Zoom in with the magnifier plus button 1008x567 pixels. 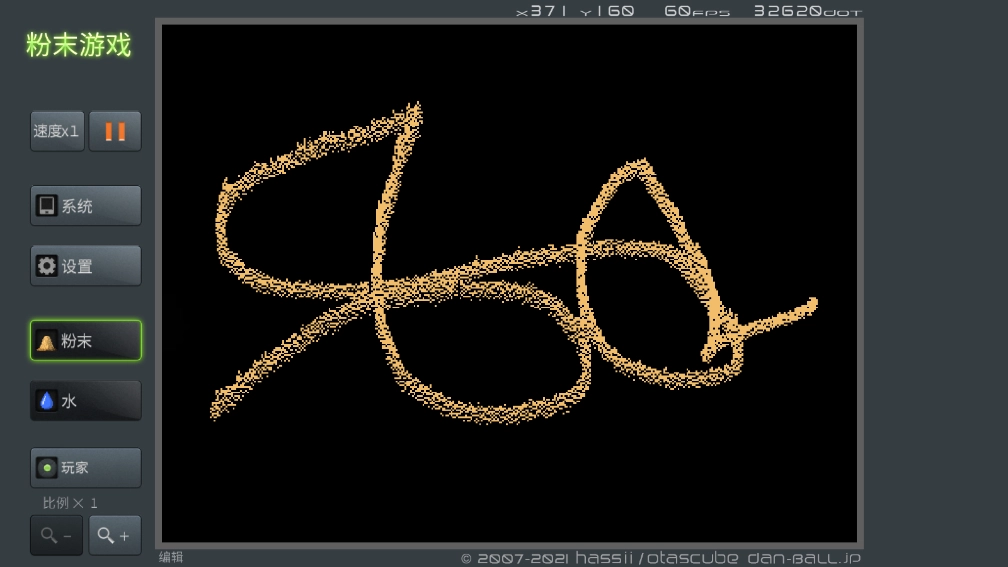(114, 535)
